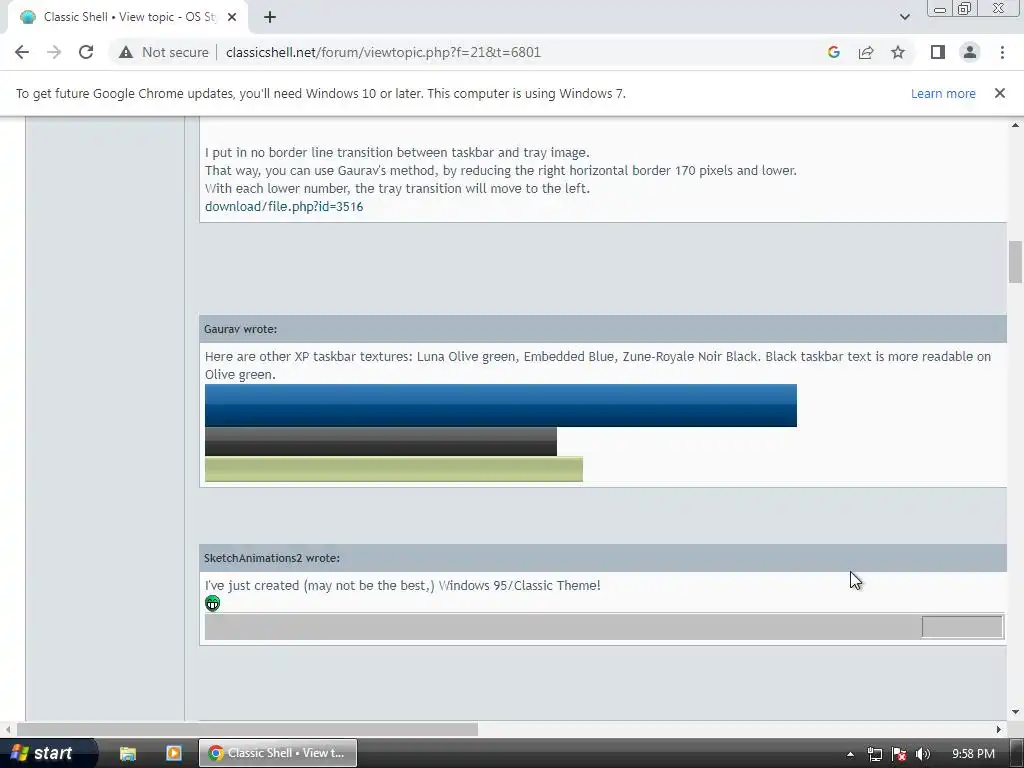Viewport: 1024px width, 768px height.
Task: Click the vertical scrollbar thumb
Action: 1015,262
